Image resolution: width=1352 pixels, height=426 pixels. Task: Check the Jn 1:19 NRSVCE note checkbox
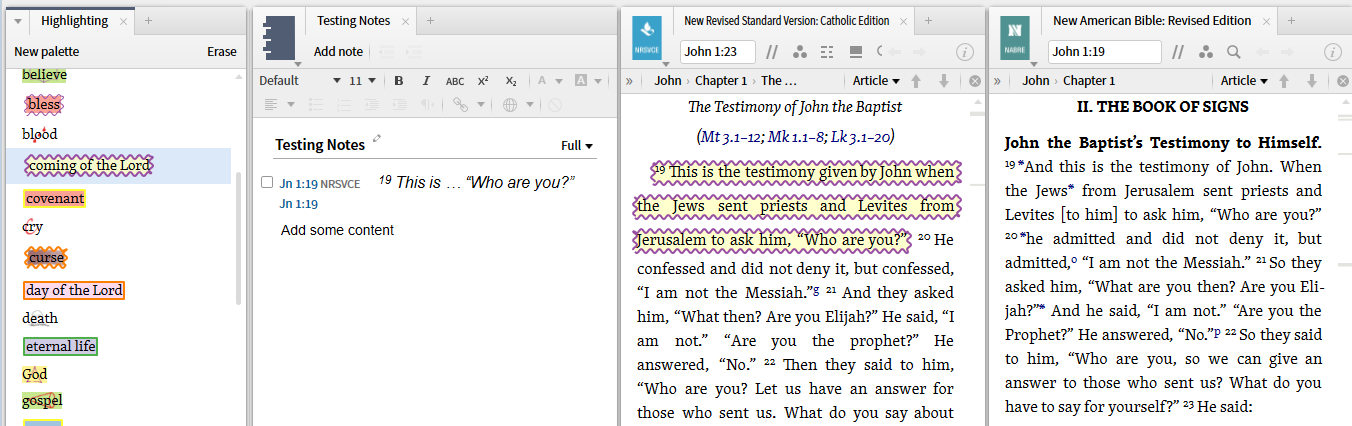tap(267, 182)
